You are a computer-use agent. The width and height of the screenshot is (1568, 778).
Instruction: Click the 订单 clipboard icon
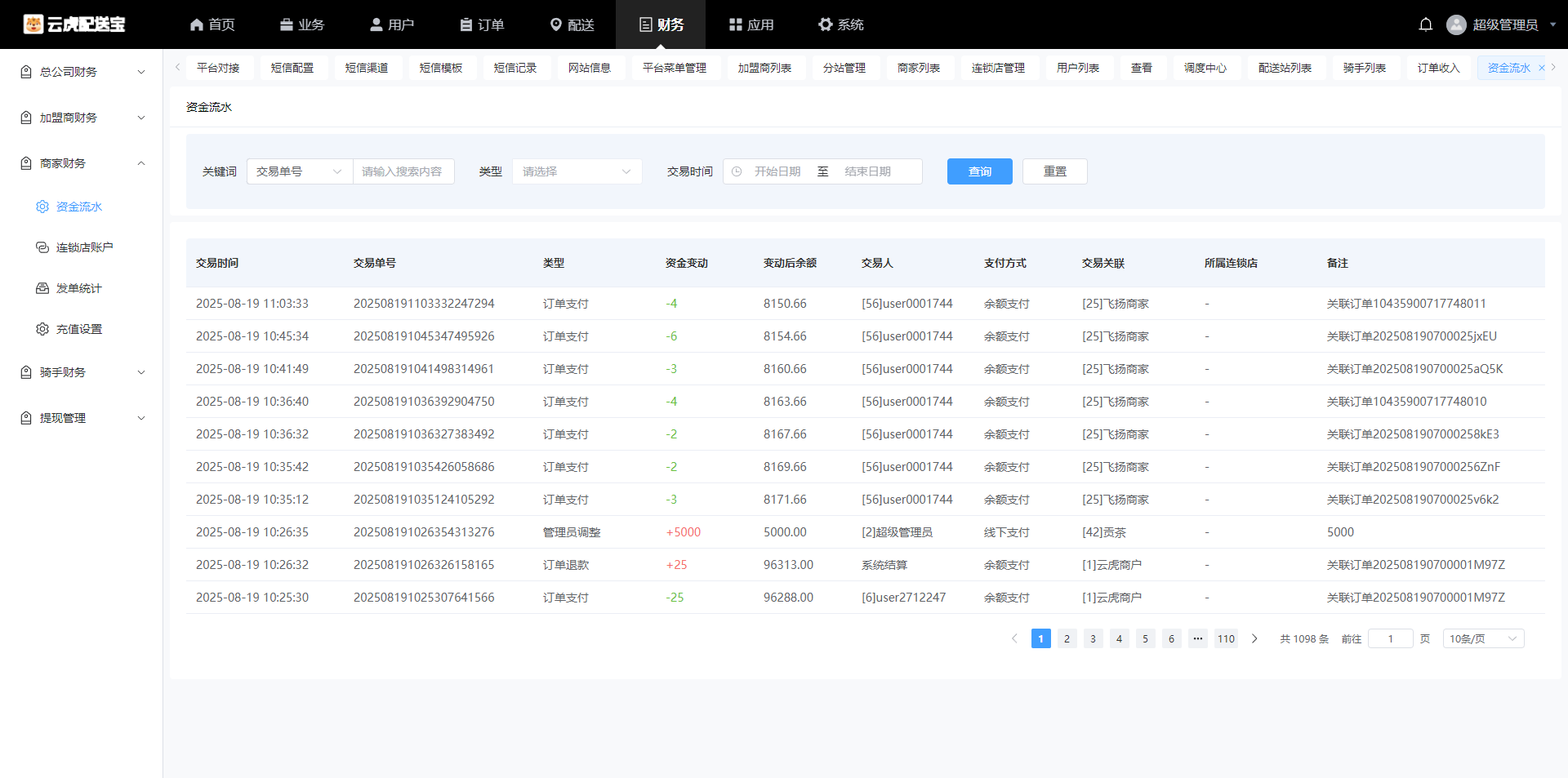tap(465, 24)
